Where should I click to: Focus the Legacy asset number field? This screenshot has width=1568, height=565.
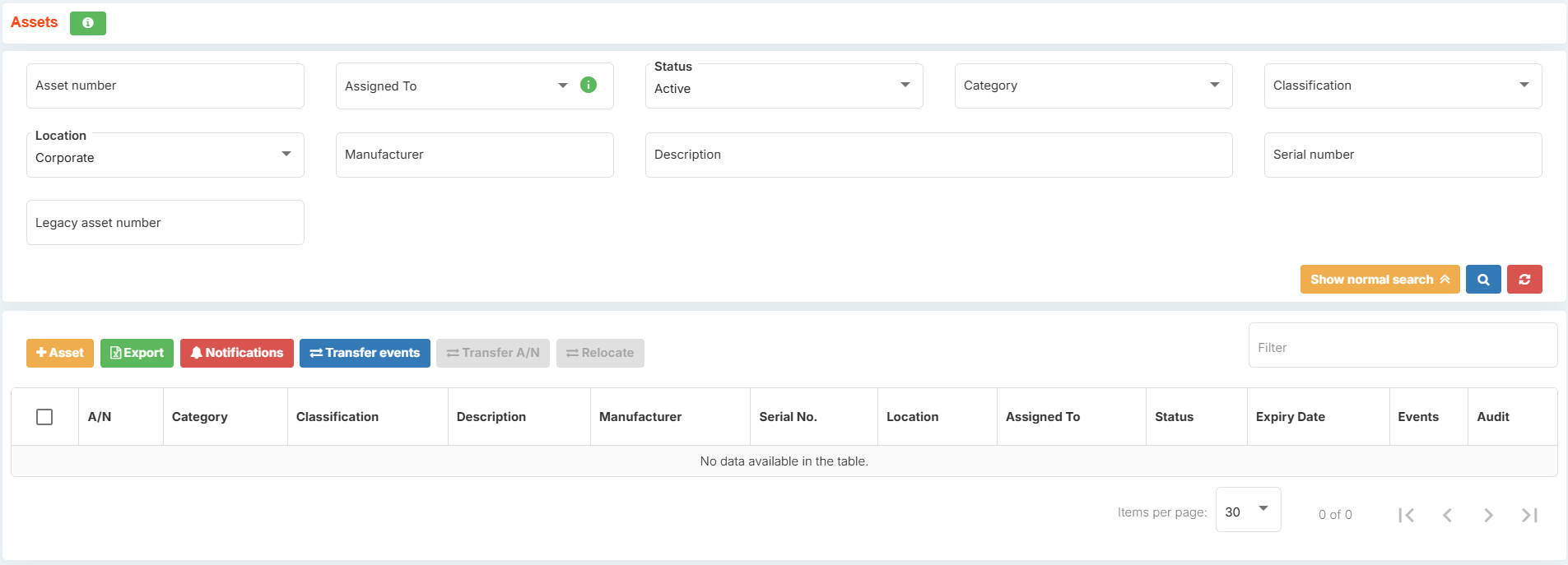165,222
